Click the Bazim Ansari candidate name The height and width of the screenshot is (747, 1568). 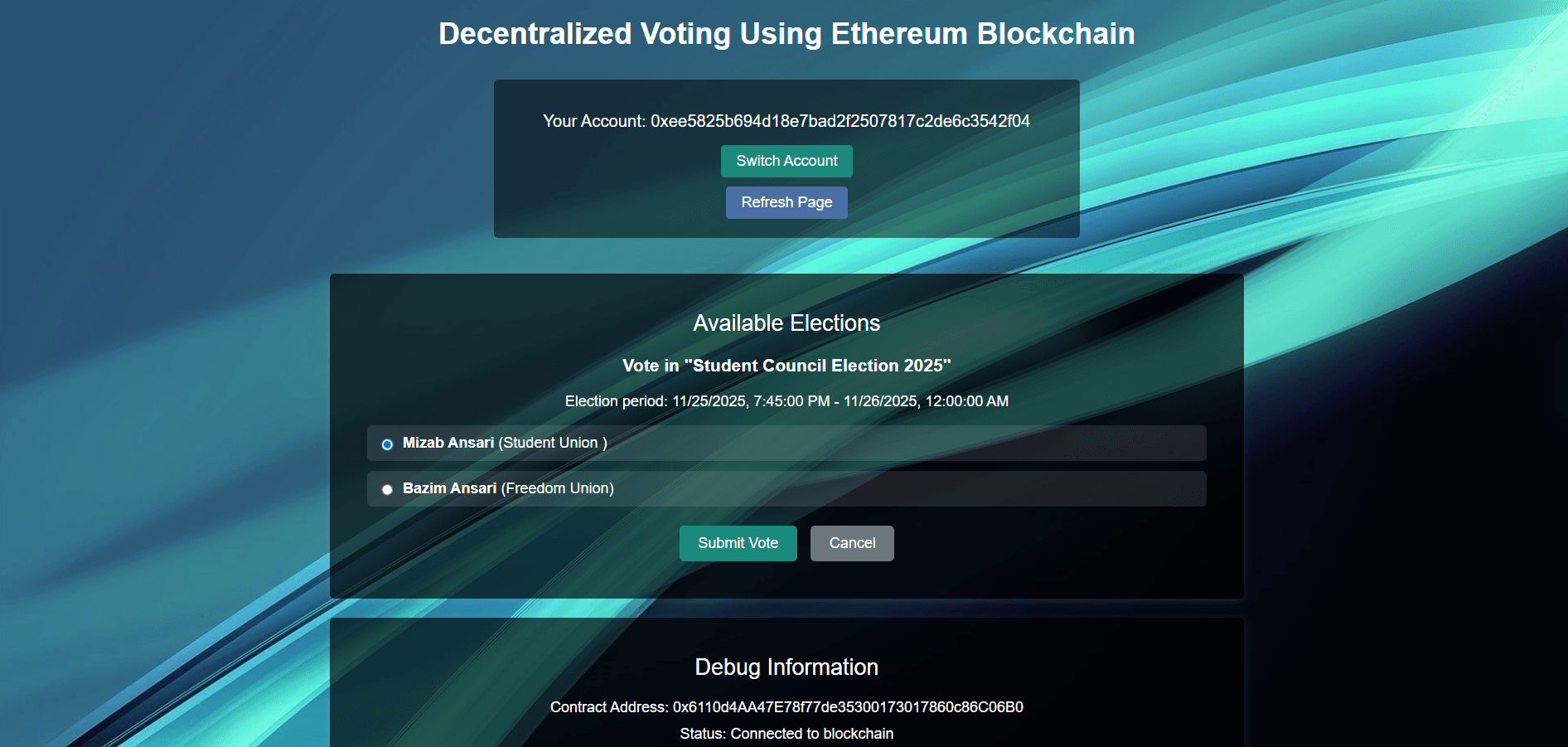[449, 488]
